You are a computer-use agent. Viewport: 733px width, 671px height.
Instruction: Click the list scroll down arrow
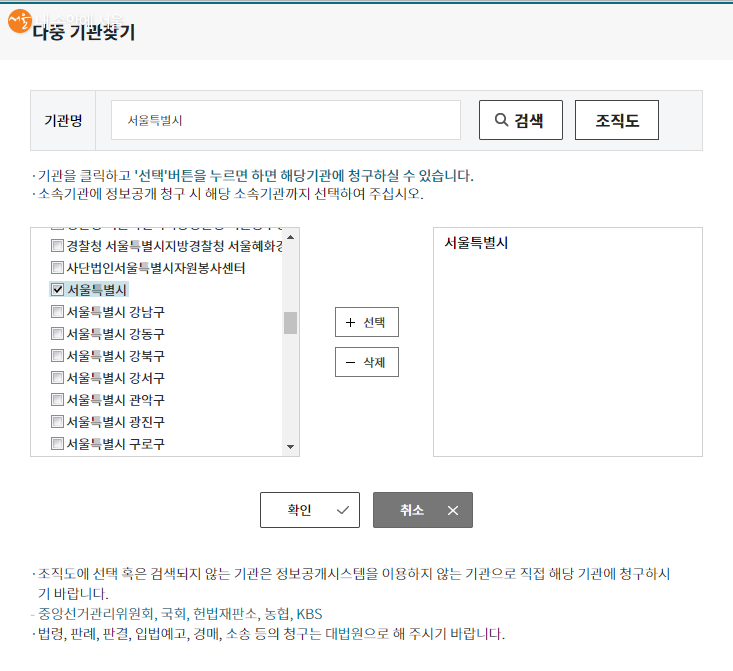click(291, 447)
